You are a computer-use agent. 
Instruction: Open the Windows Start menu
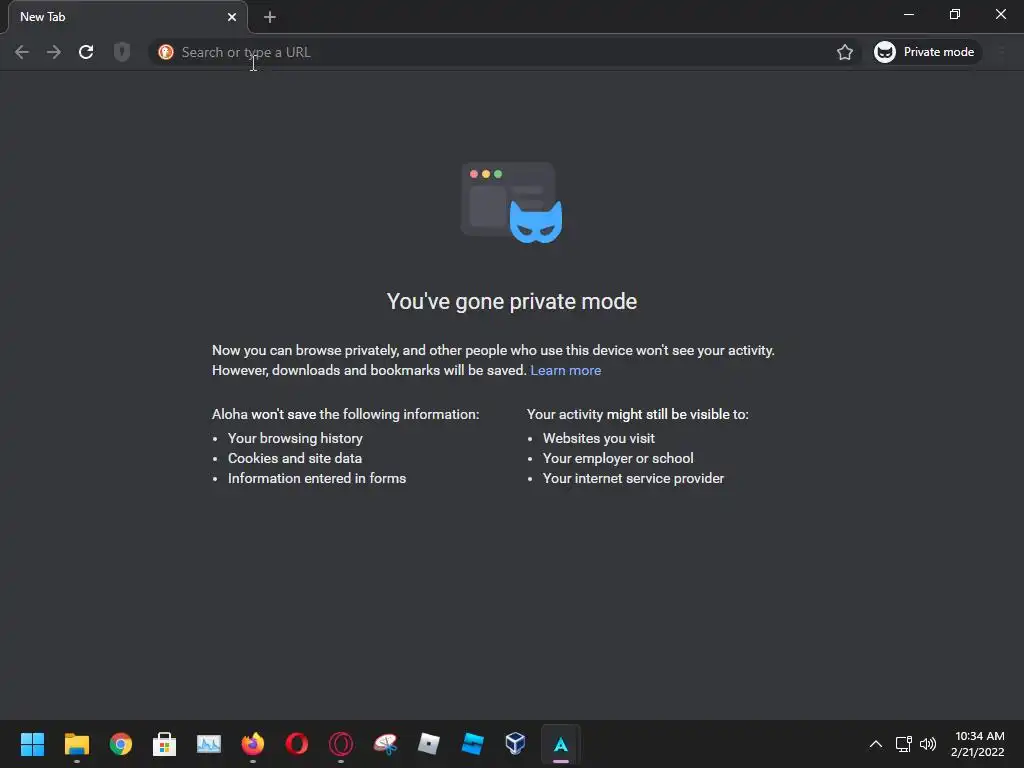coord(32,744)
